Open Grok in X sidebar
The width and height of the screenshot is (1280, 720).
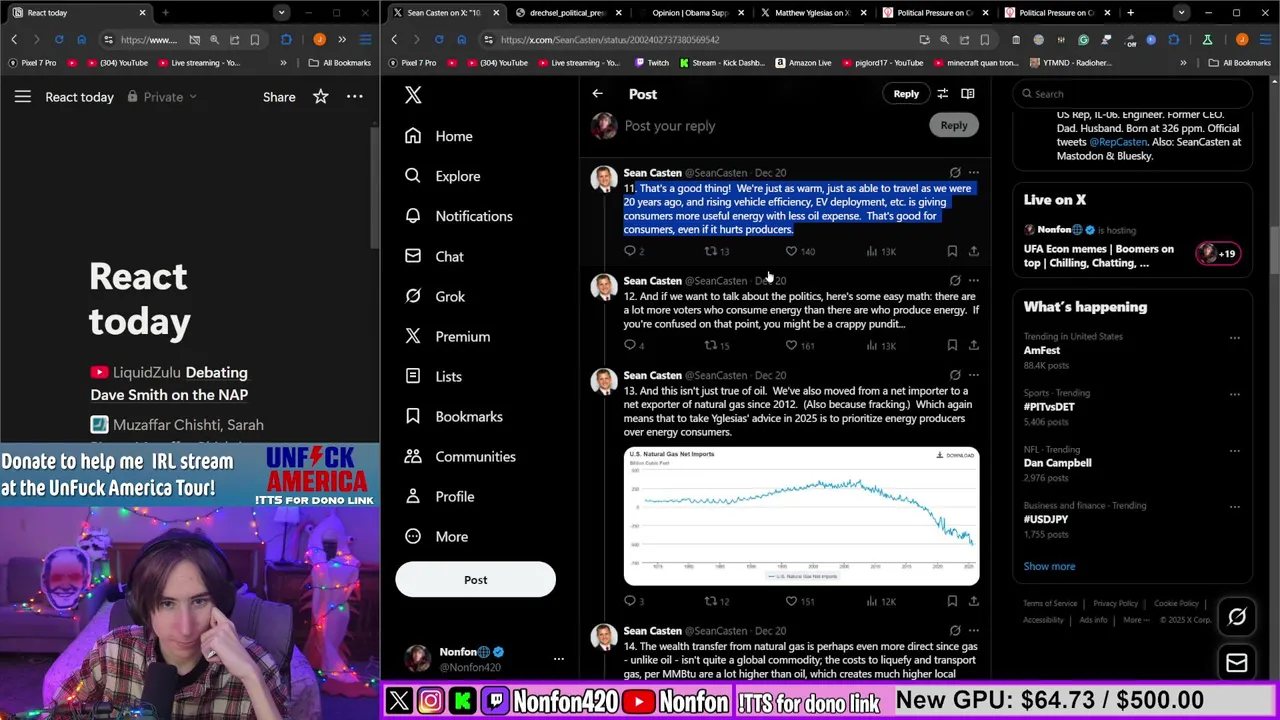(x=435, y=296)
